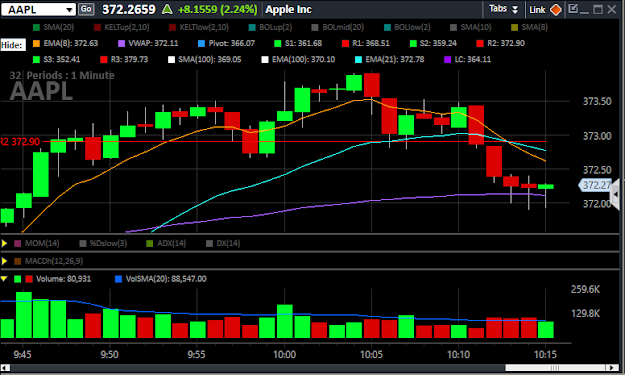This screenshot has height=375, width=625.
Task: Click the 129.8K volume axis label
Action: (585, 314)
